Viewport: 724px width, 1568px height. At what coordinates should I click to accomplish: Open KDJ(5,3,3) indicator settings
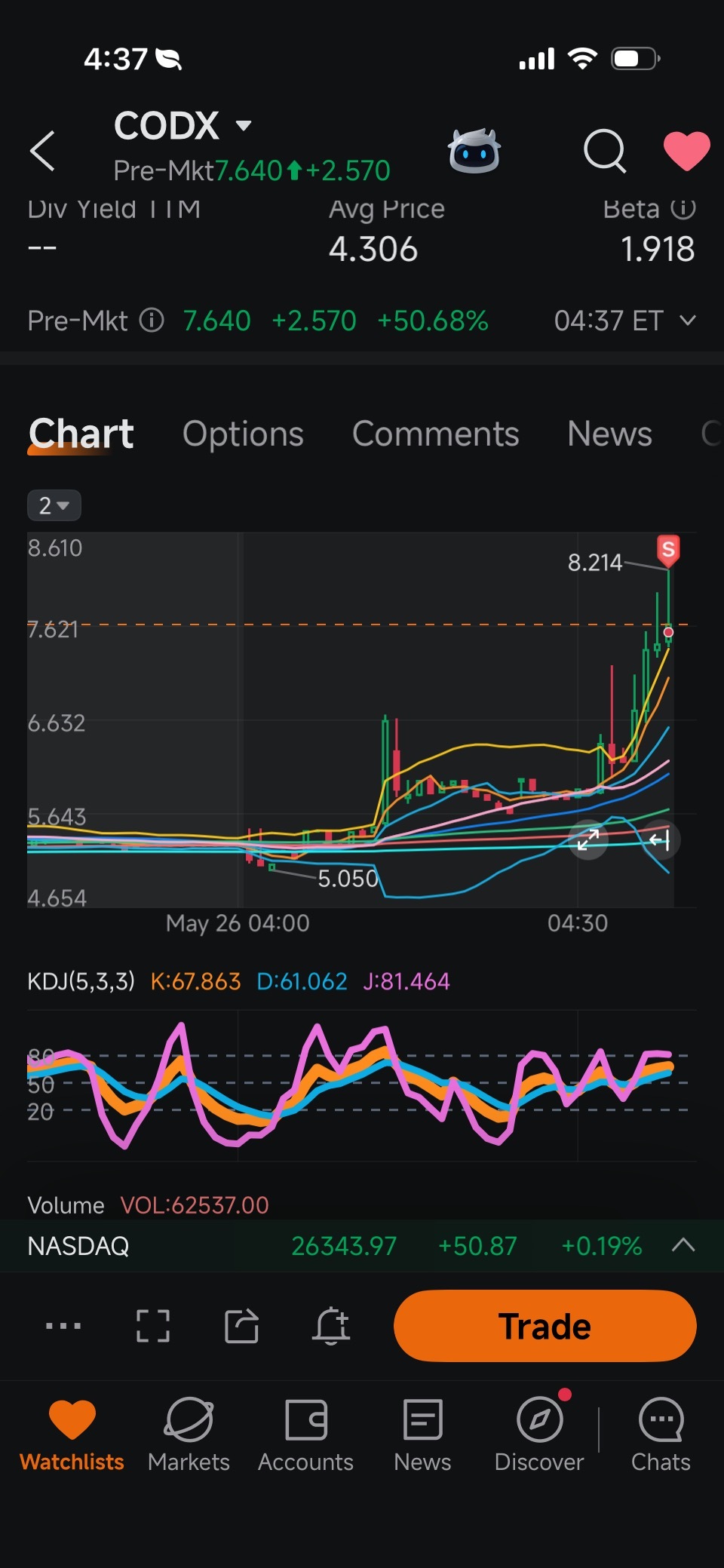pyautogui.click(x=81, y=981)
